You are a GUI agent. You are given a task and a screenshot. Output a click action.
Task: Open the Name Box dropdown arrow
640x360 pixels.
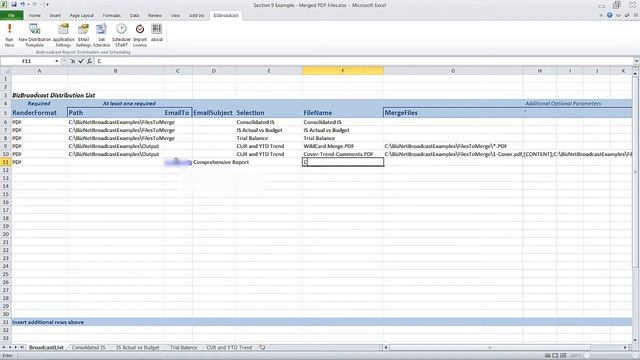(57, 61)
